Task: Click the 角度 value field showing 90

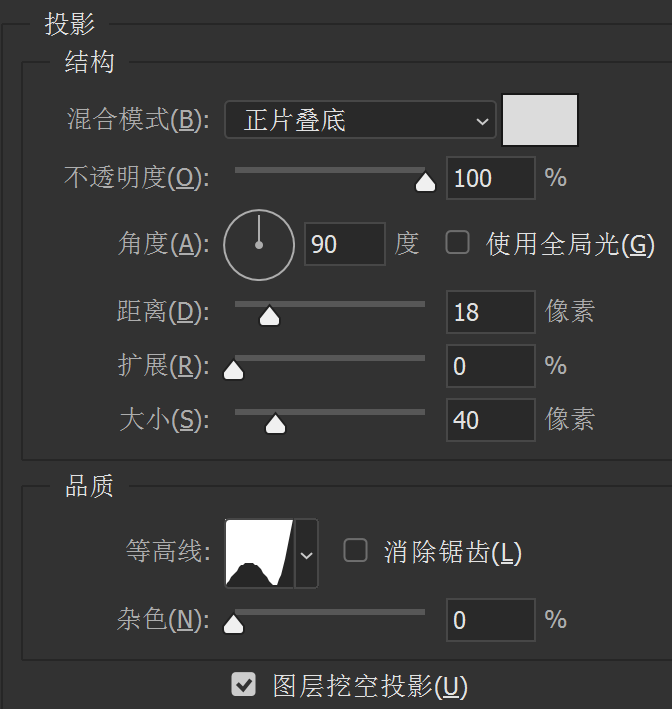Action: (x=344, y=244)
